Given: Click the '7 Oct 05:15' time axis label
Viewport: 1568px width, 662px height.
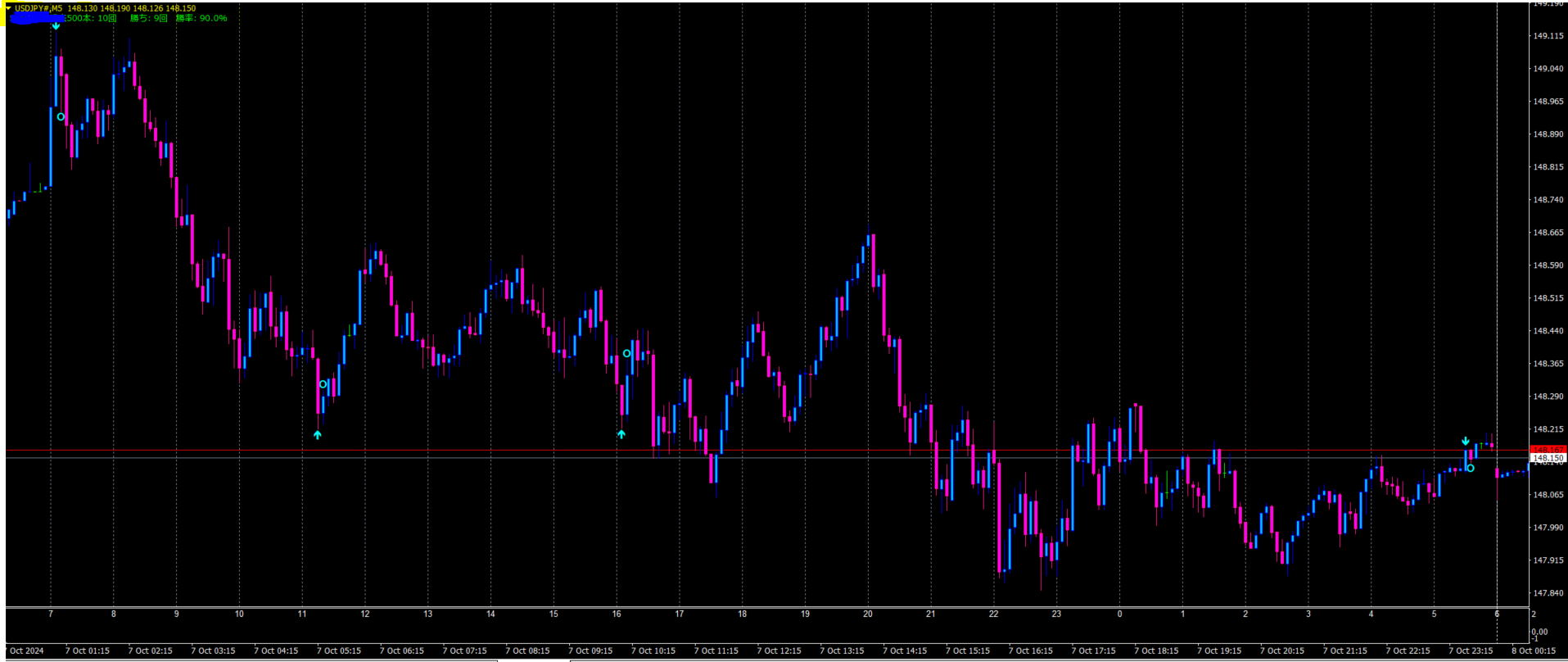Looking at the screenshot, I should pyautogui.click(x=339, y=651).
